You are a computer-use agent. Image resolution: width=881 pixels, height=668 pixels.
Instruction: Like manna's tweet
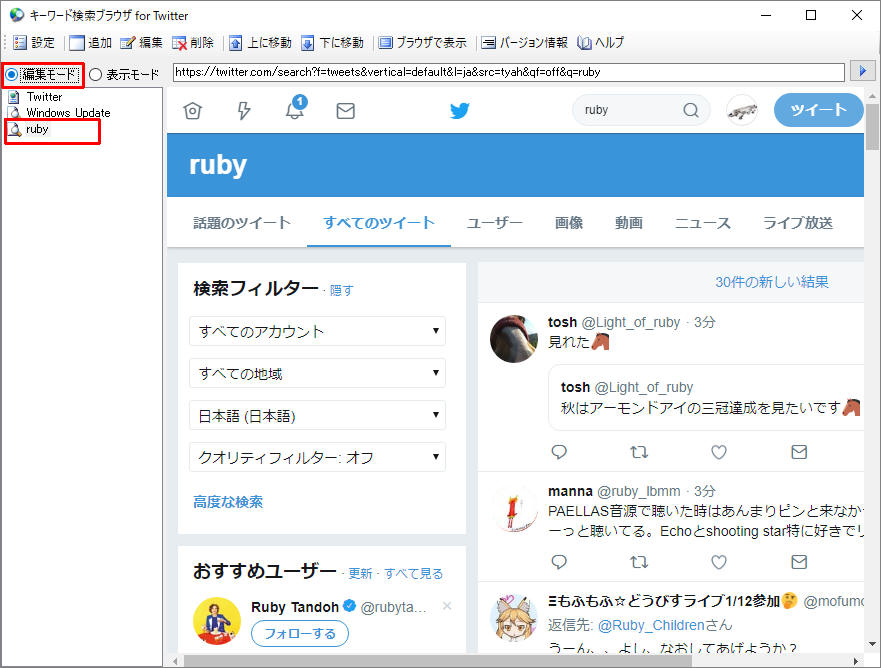pos(719,562)
